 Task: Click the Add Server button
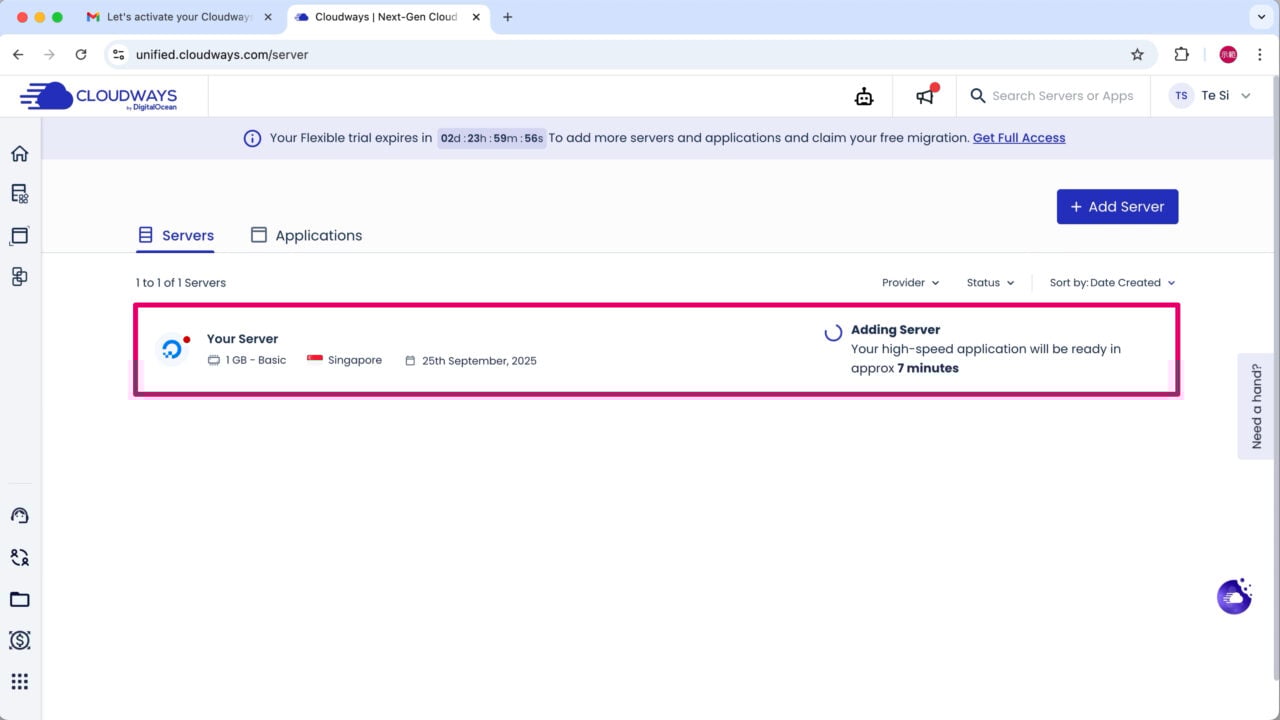click(1117, 207)
